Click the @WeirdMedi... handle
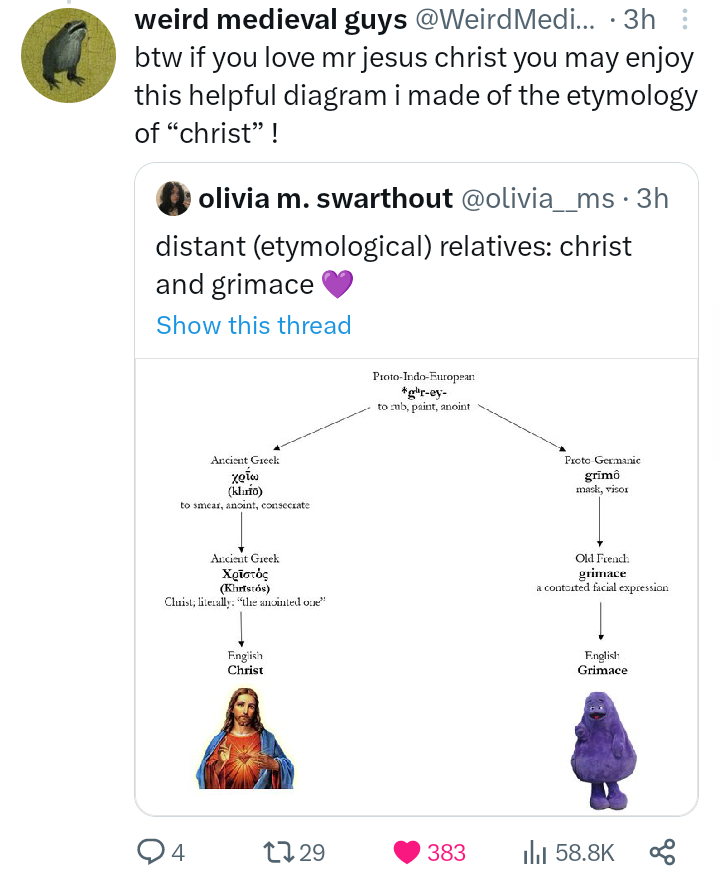 coord(504,19)
